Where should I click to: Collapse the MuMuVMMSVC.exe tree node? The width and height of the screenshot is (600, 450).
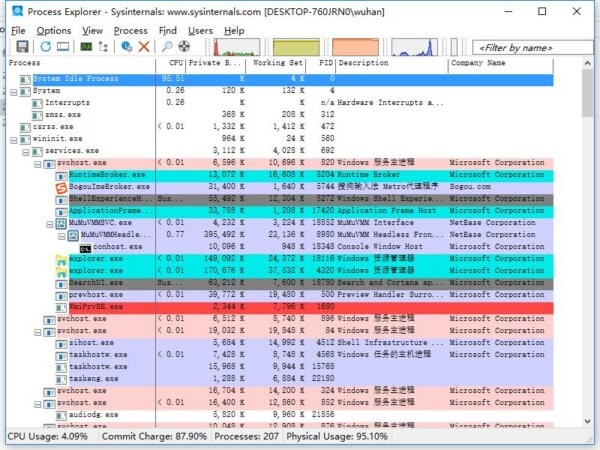tap(50, 224)
